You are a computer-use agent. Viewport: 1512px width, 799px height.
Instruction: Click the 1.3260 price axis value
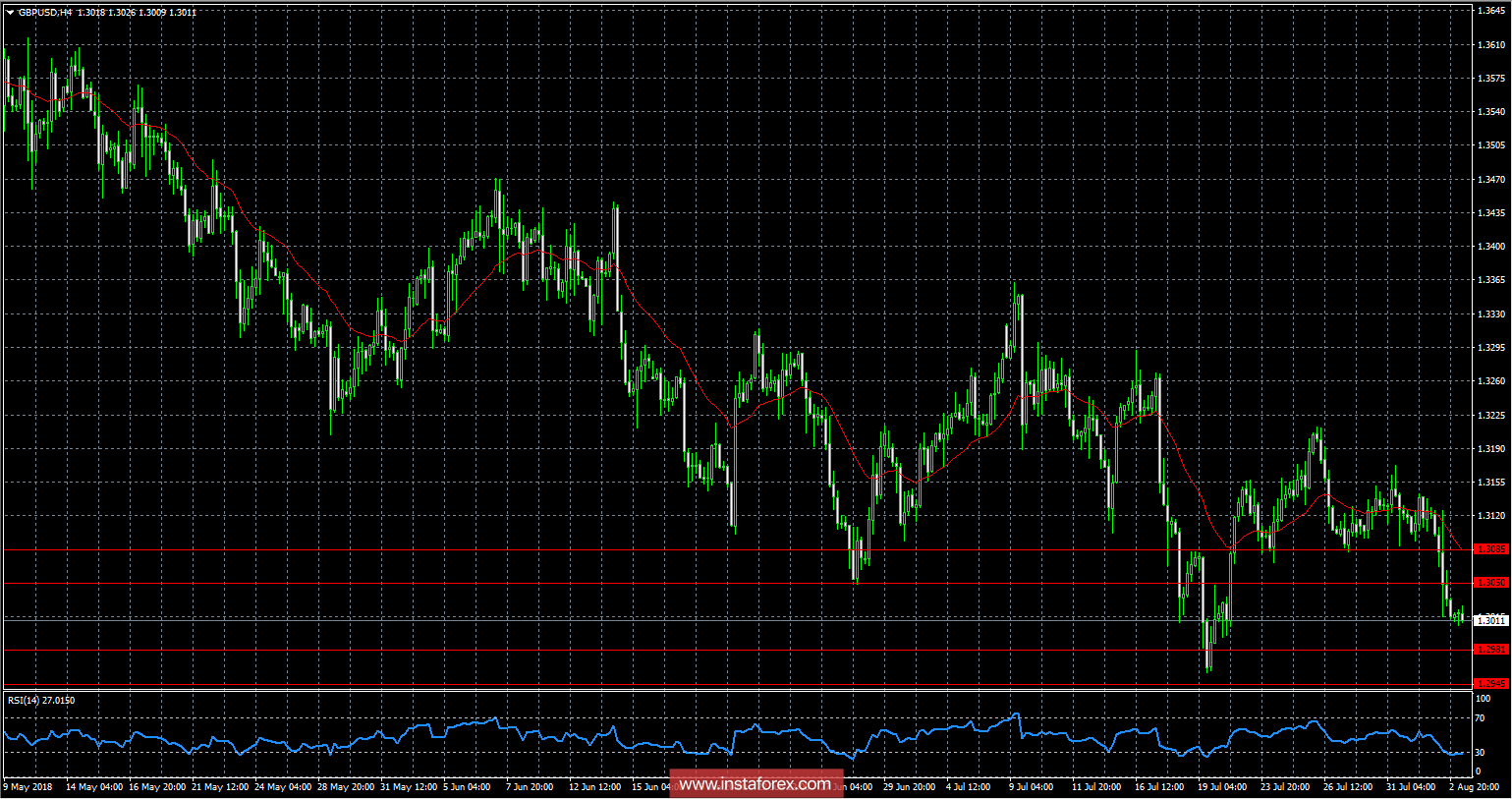1491,381
